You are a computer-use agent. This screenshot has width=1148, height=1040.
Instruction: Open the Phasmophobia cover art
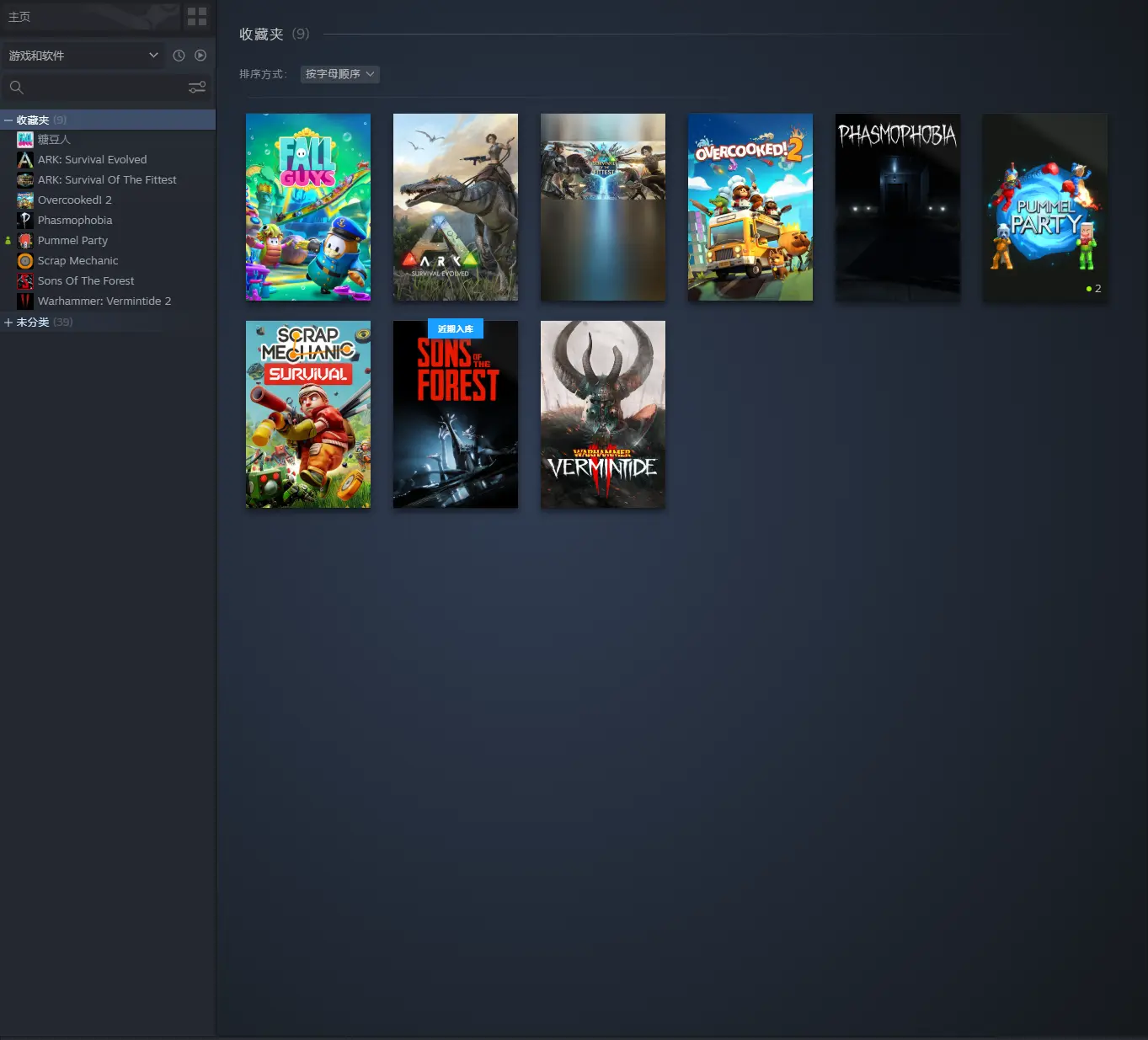[898, 207]
